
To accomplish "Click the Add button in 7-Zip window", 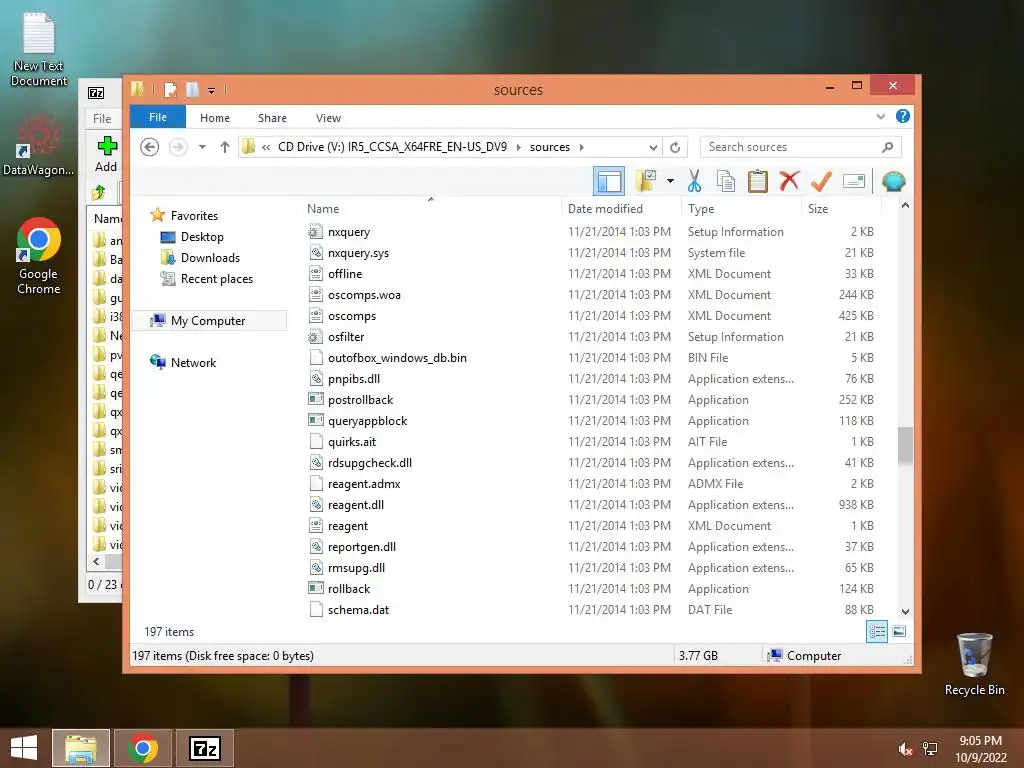I will [x=106, y=154].
